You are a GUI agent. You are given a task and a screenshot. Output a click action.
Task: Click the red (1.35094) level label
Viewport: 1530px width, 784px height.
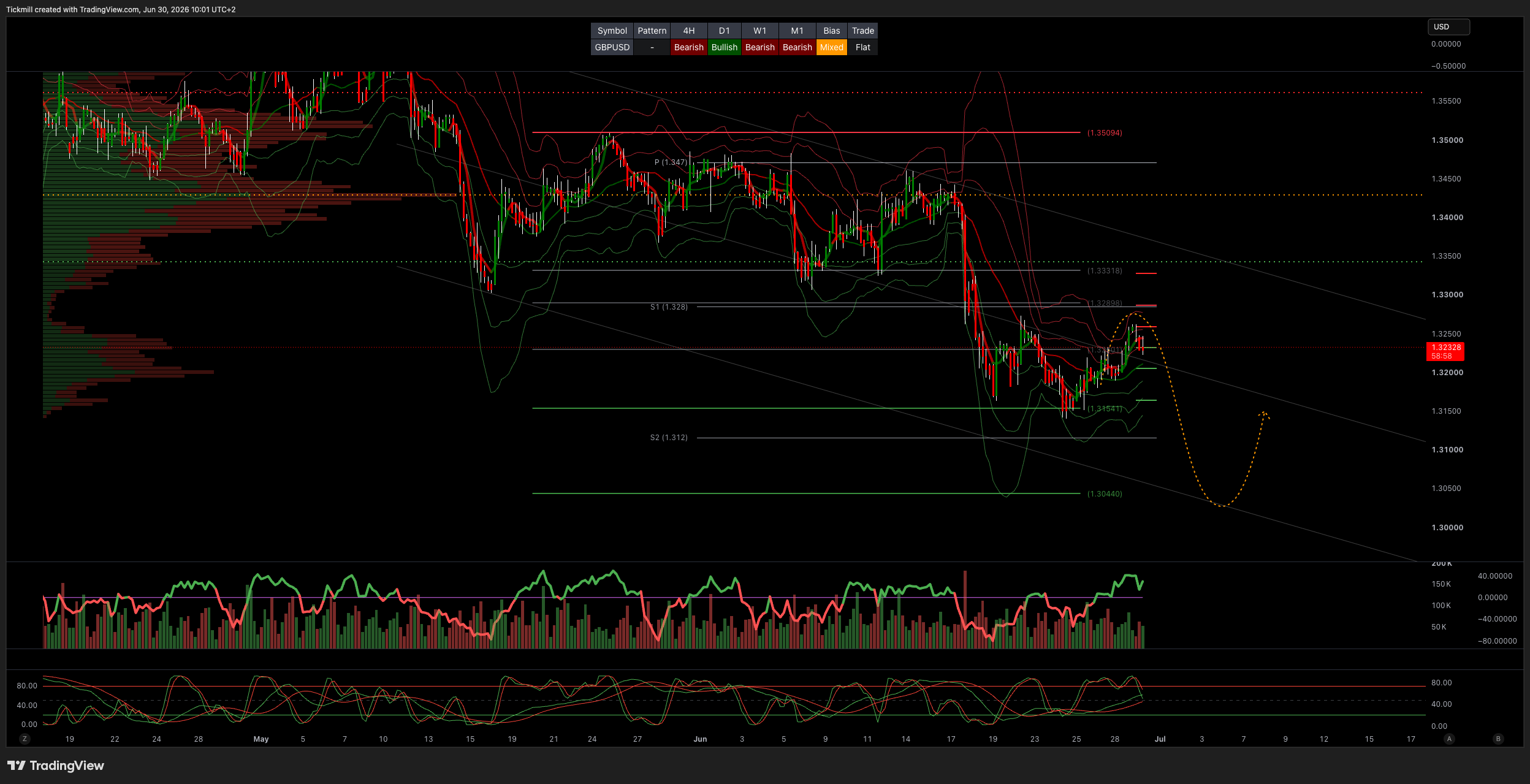(1105, 132)
